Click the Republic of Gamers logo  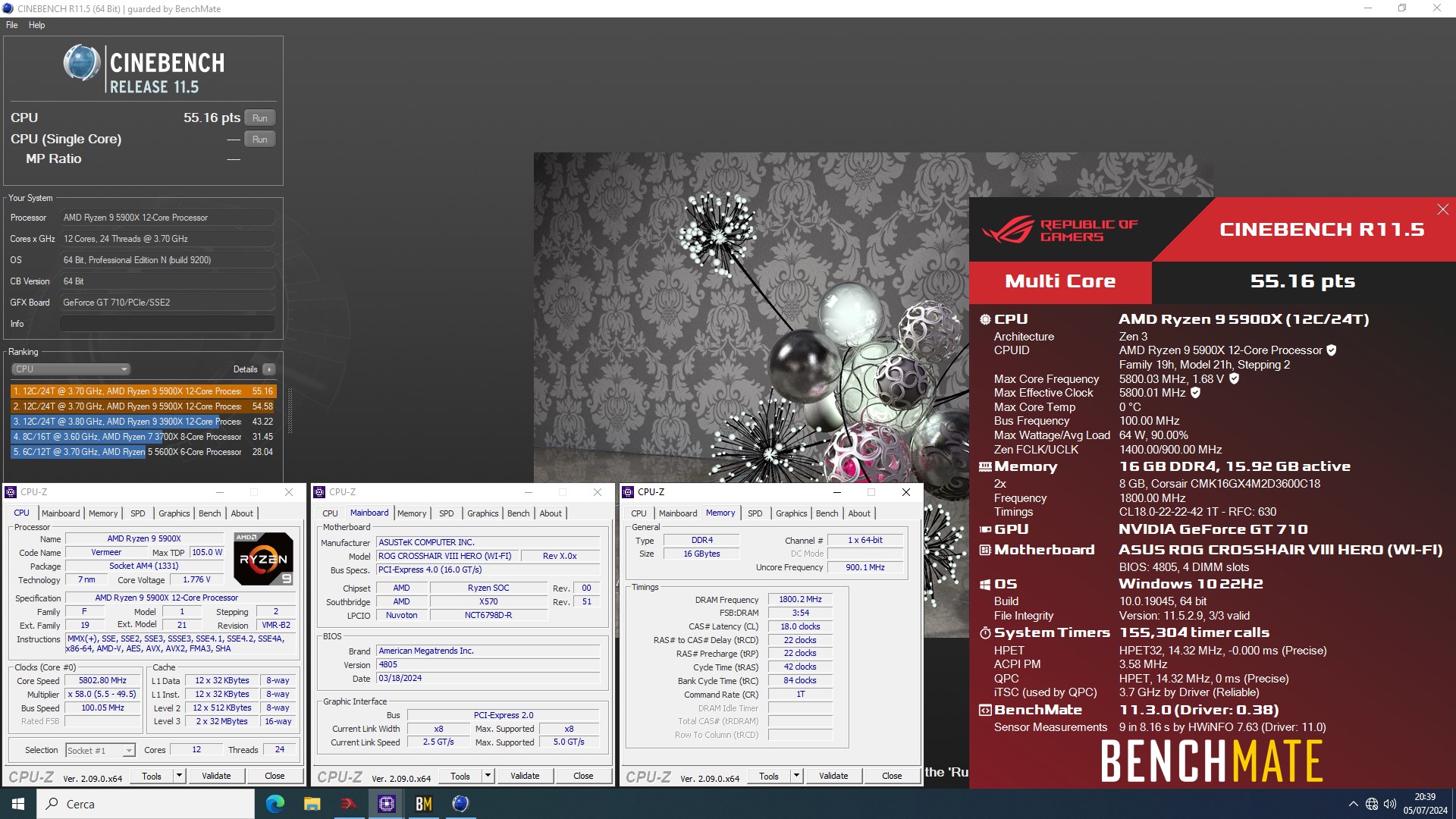coord(1060,230)
